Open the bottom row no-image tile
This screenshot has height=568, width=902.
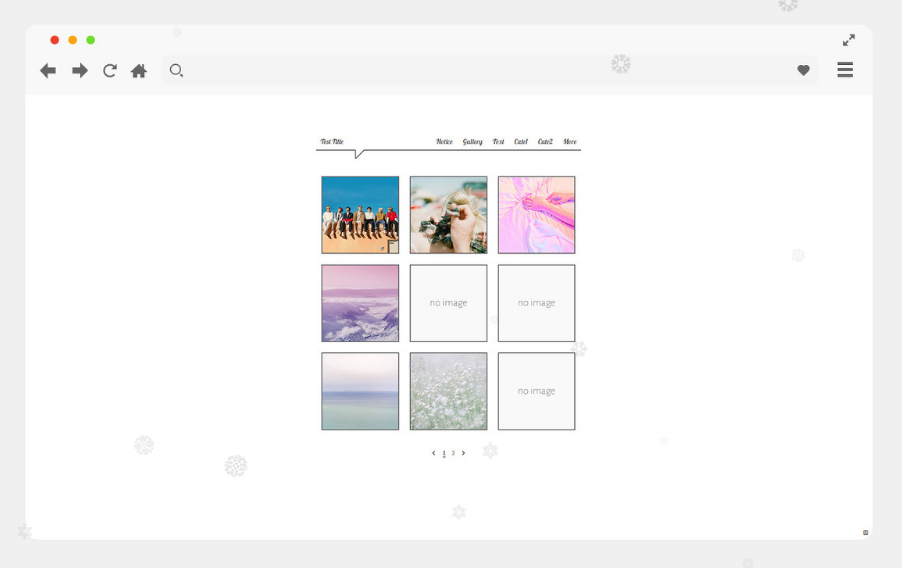[x=537, y=391]
